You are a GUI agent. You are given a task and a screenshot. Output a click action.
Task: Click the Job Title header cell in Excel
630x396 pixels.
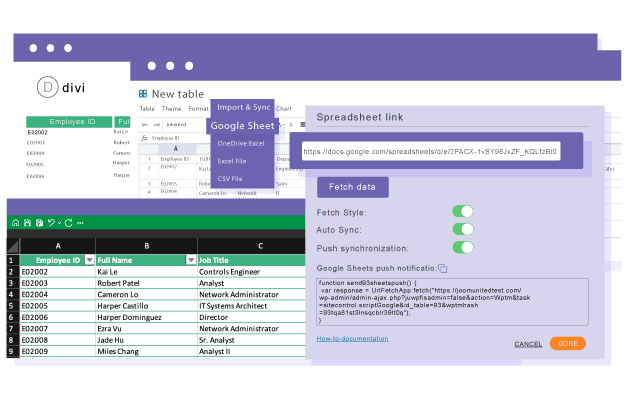click(x=252, y=260)
